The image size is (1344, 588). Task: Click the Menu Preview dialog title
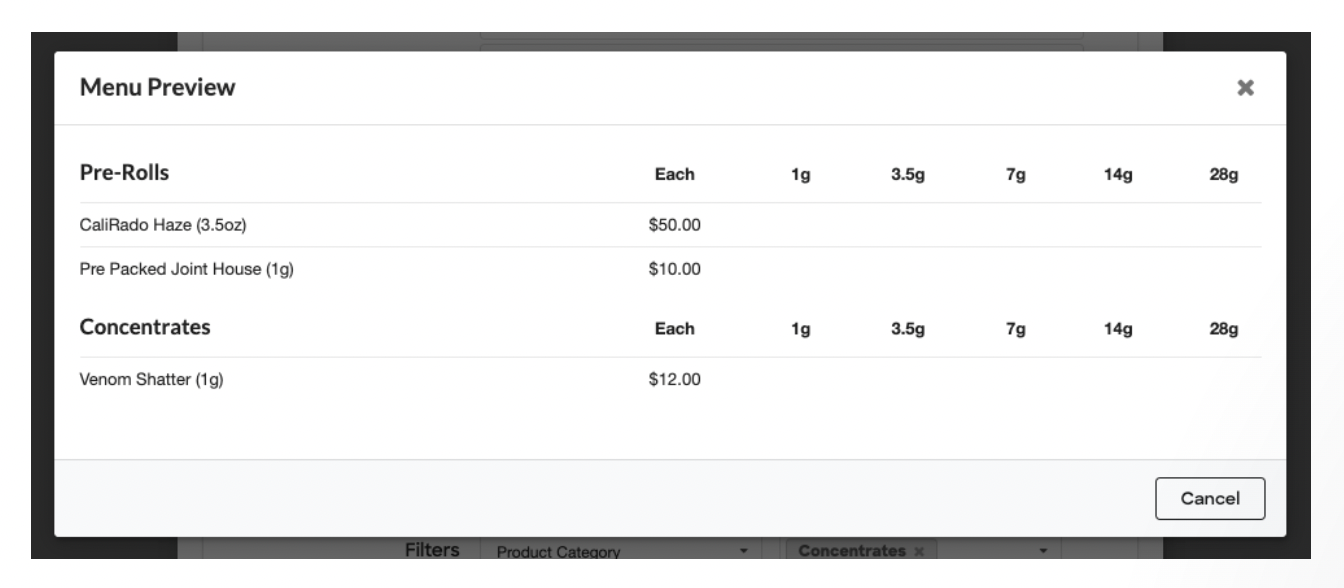tap(157, 88)
